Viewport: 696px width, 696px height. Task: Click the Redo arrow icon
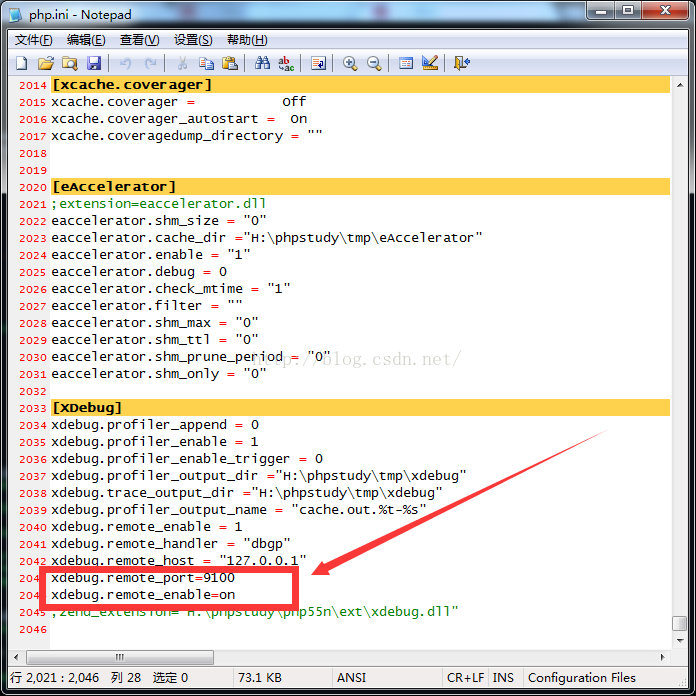(150, 63)
